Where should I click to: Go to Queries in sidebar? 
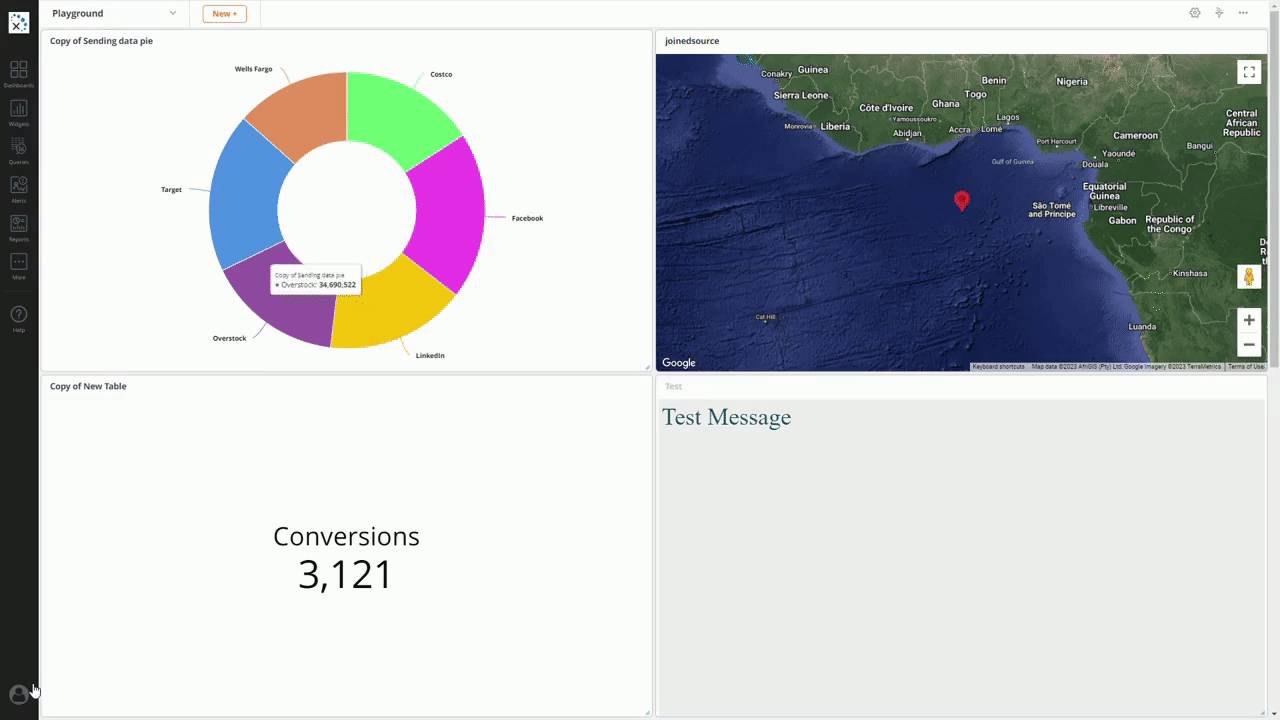tap(18, 150)
